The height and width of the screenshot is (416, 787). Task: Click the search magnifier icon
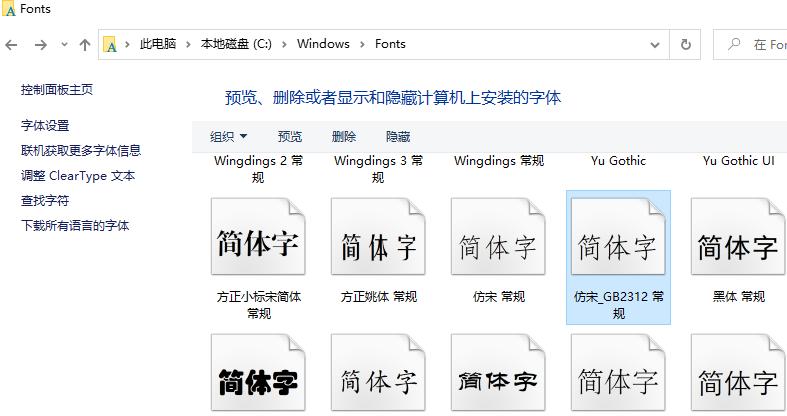point(734,44)
